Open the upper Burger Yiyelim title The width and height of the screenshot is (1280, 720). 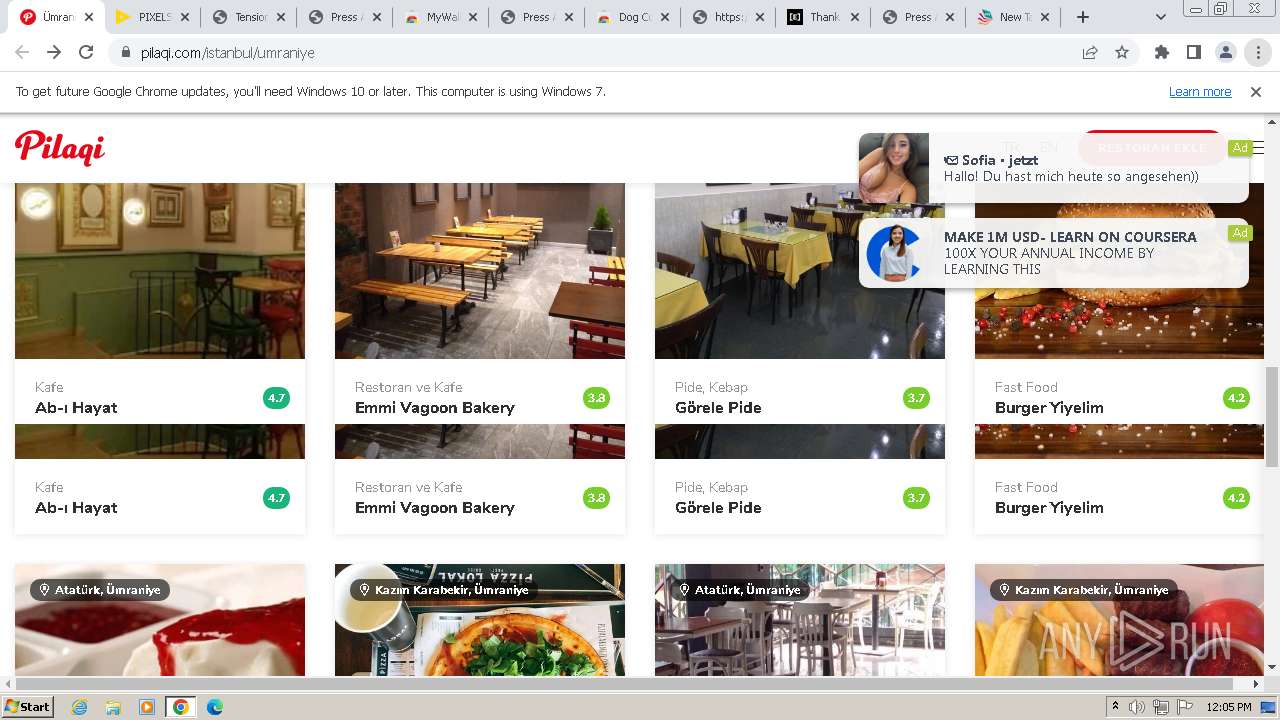coord(1049,408)
